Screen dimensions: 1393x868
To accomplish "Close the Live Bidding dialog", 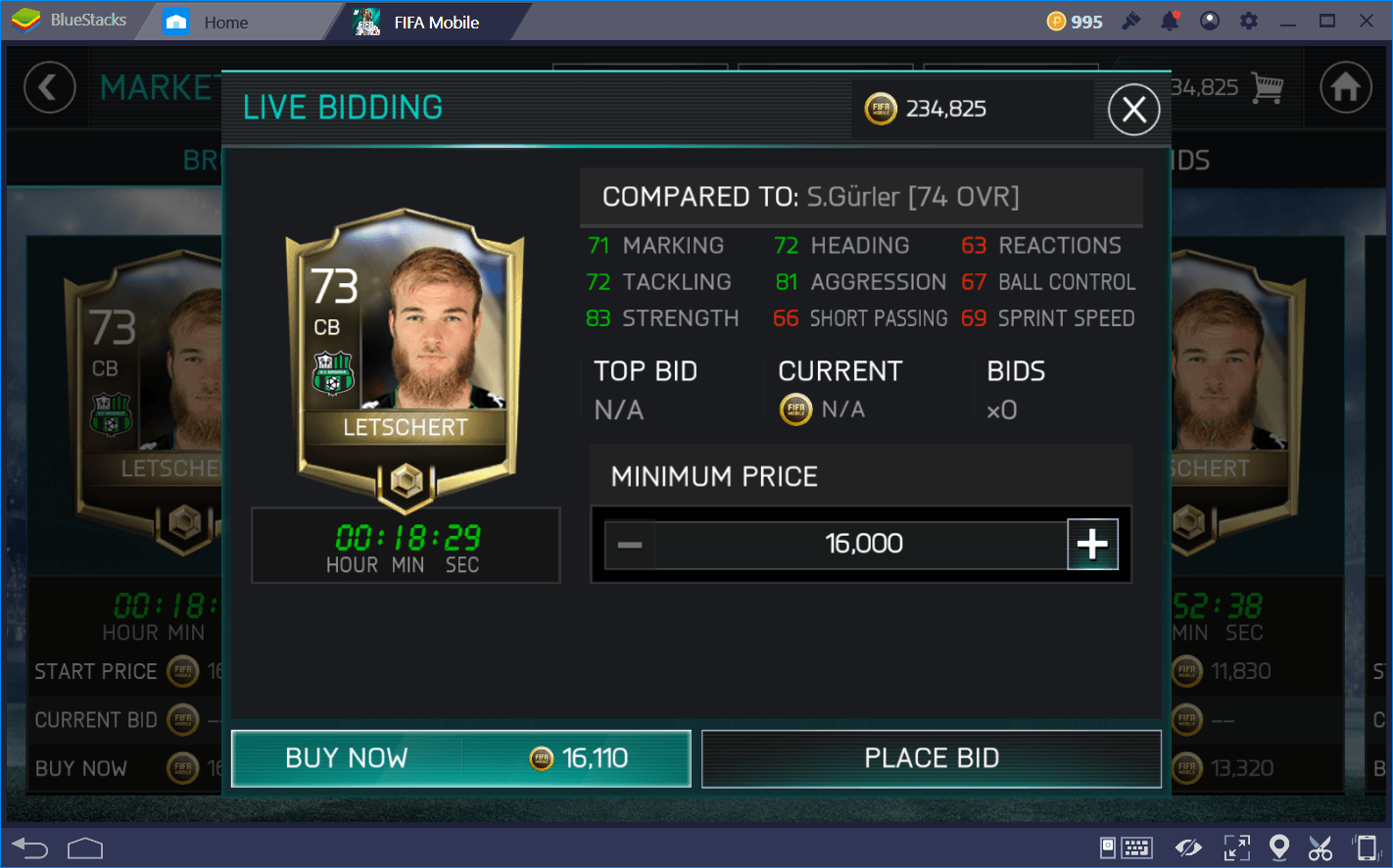I will (x=1133, y=110).
